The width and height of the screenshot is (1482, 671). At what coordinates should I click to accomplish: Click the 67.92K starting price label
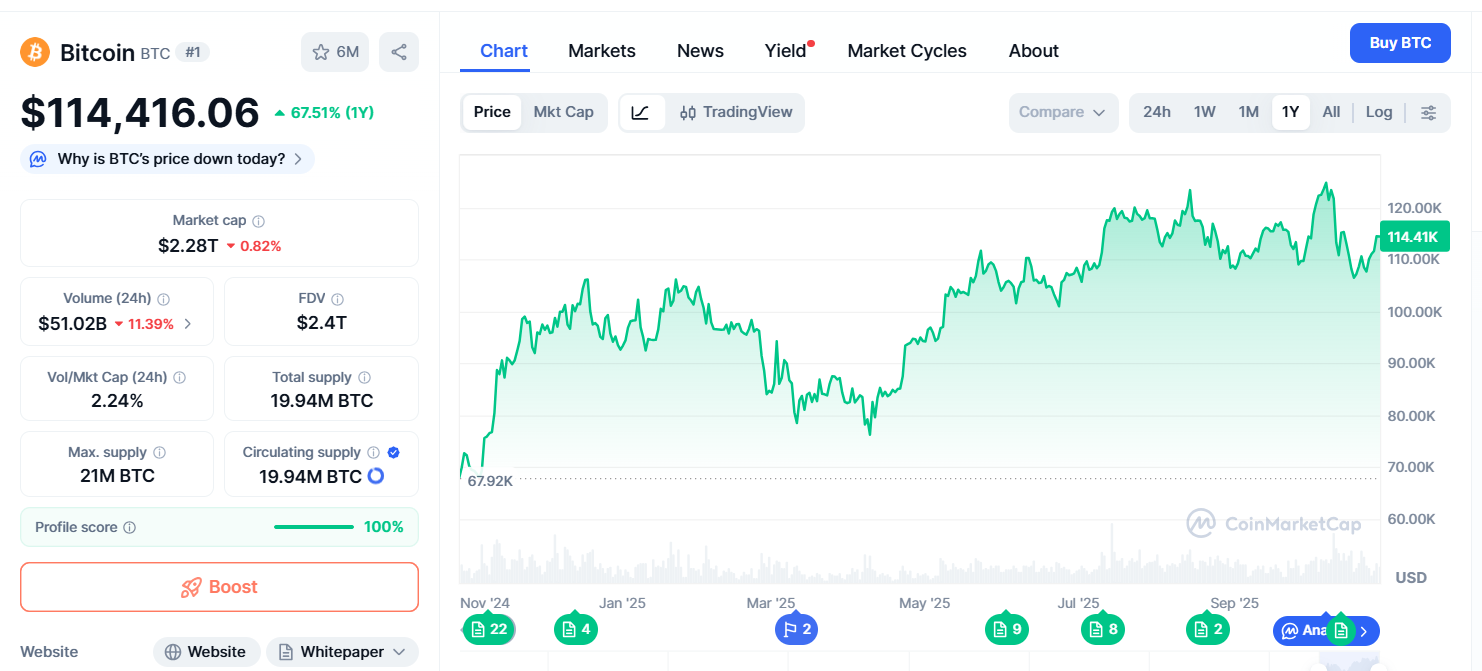click(490, 481)
